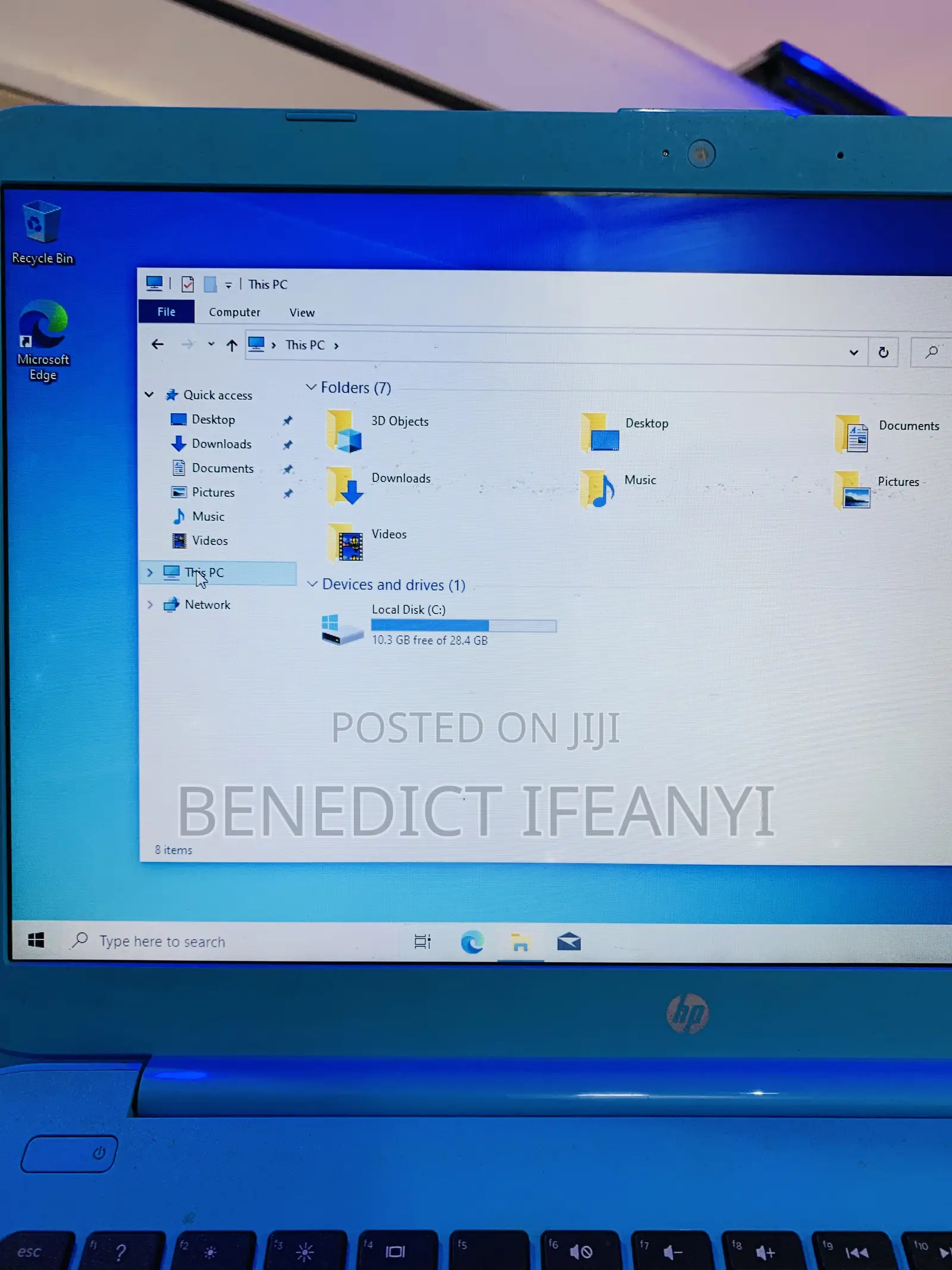This screenshot has width=952, height=1270.
Task: Open the Mail app from the taskbar
Action: pyautogui.click(x=569, y=942)
